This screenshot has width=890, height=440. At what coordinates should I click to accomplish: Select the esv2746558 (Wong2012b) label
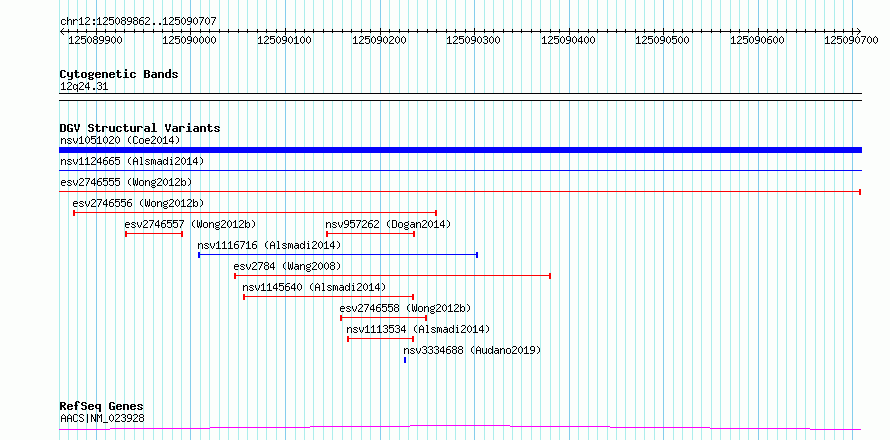pos(405,308)
